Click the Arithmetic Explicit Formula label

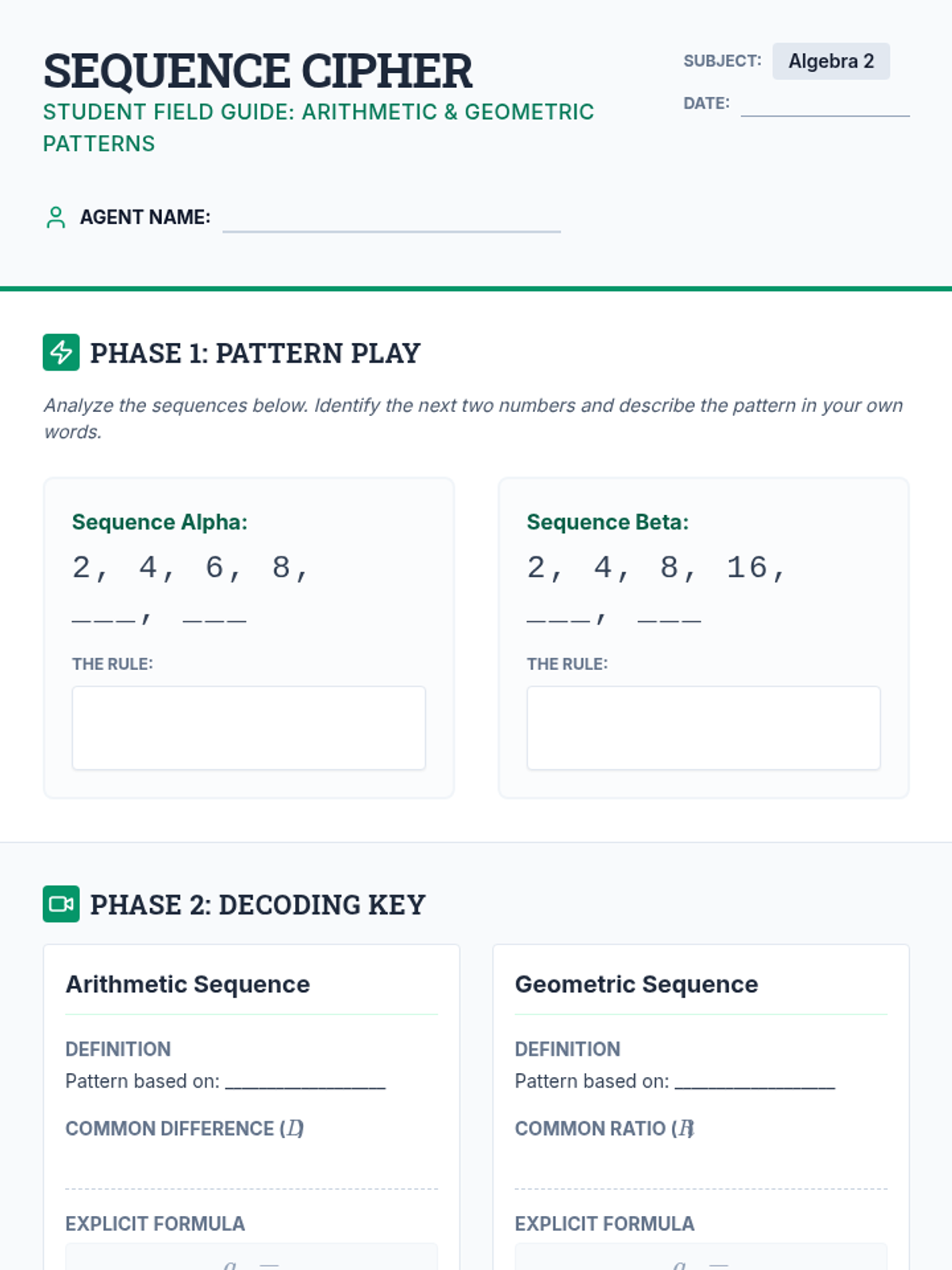click(155, 1224)
